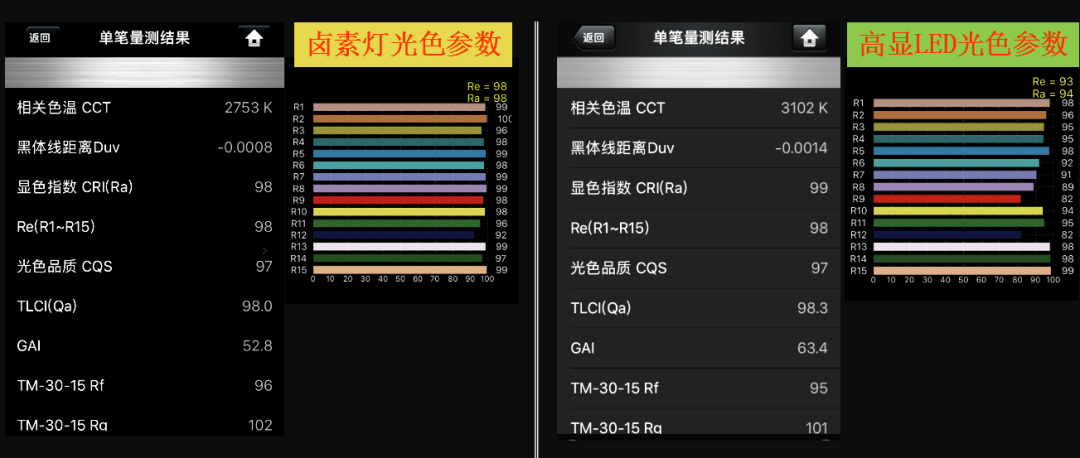Click the Ra = 94 label in the LED chart
This screenshot has height=458, width=1080.
click(1052, 94)
